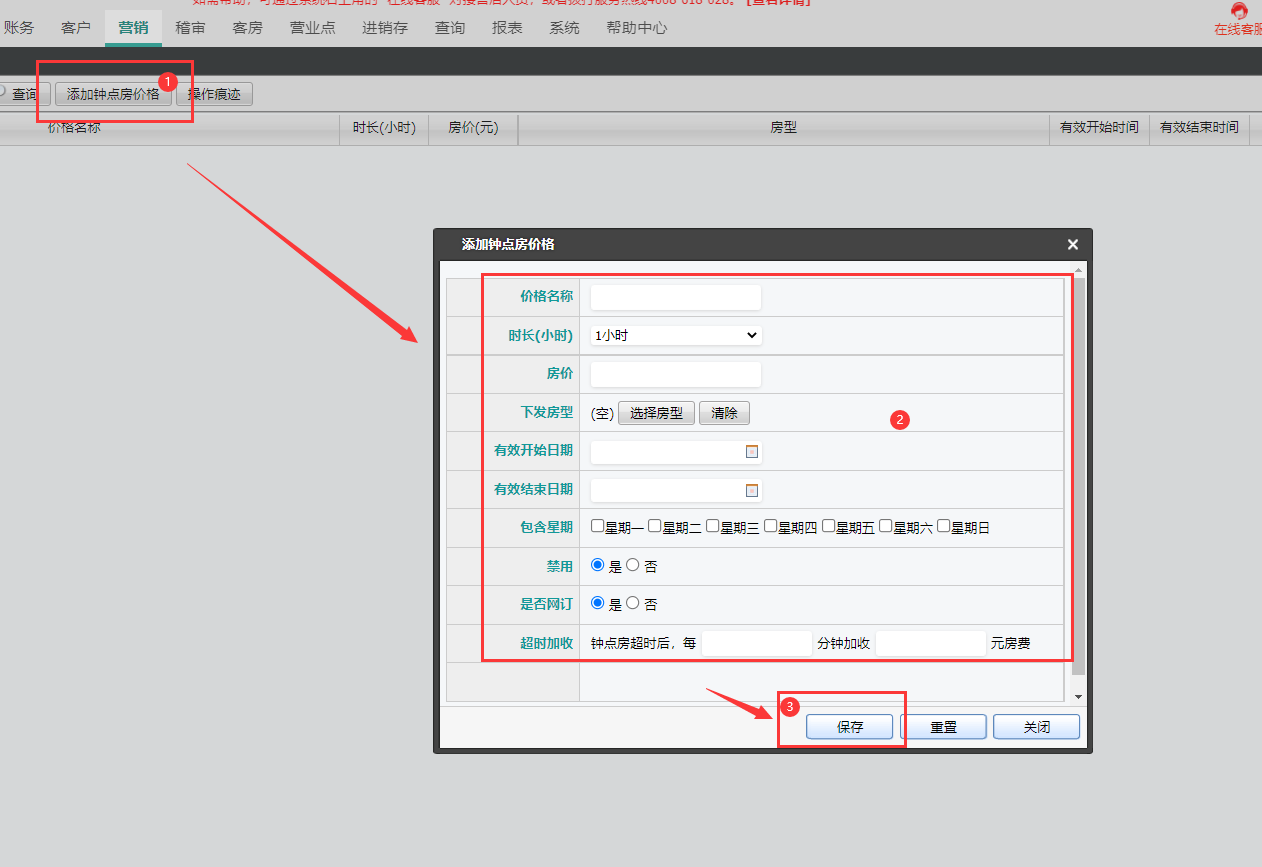Focus the overtime surcharge amount field
1262x867 pixels.
click(x=931, y=643)
